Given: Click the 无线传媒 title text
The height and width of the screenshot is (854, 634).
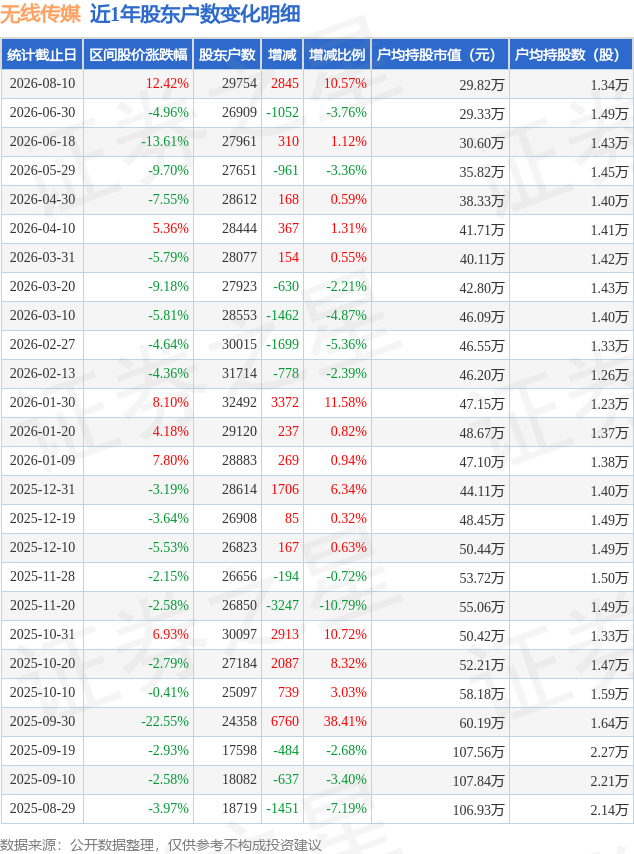Looking at the screenshot, I should pyautogui.click(x=41, y=14).
